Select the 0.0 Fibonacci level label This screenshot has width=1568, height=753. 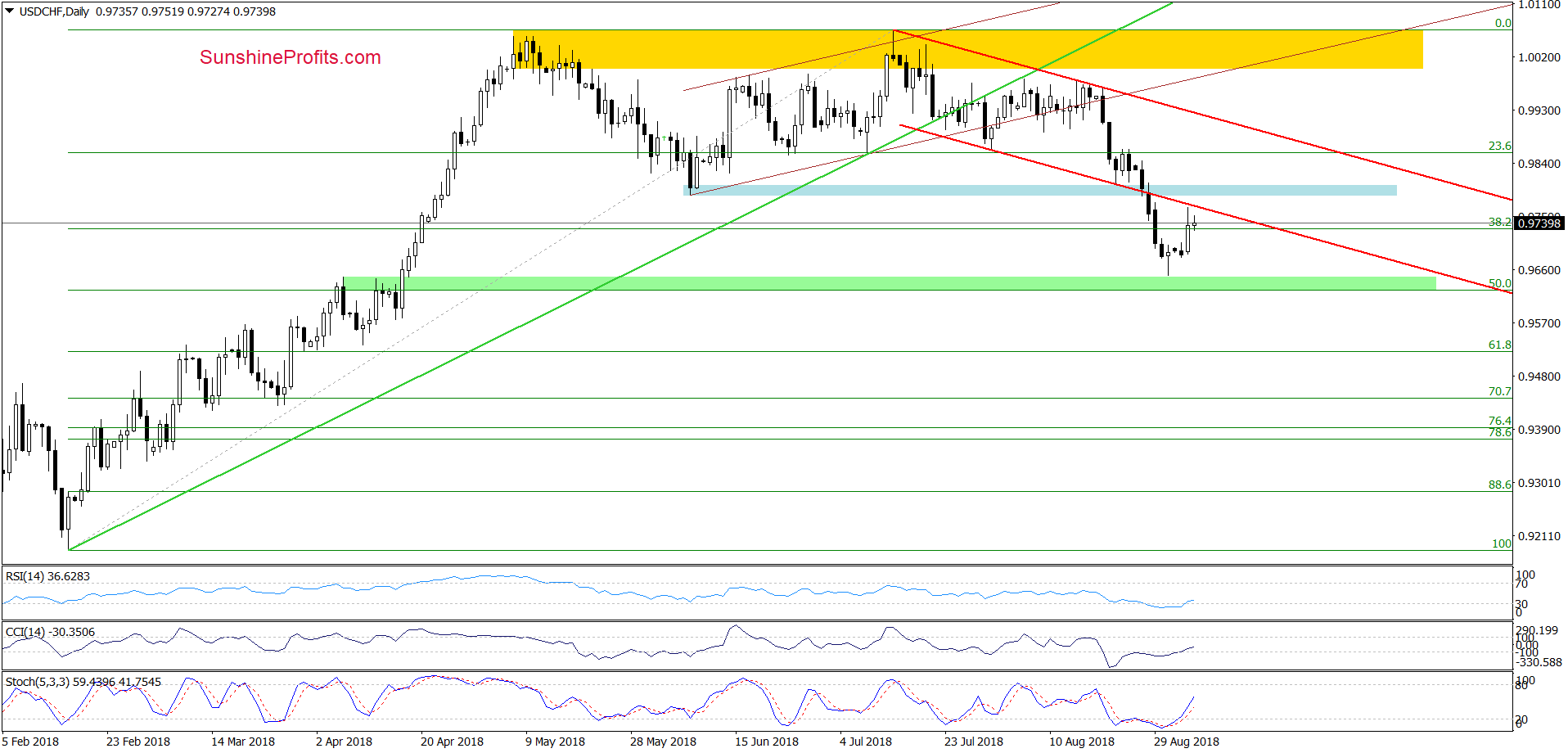1503,24
